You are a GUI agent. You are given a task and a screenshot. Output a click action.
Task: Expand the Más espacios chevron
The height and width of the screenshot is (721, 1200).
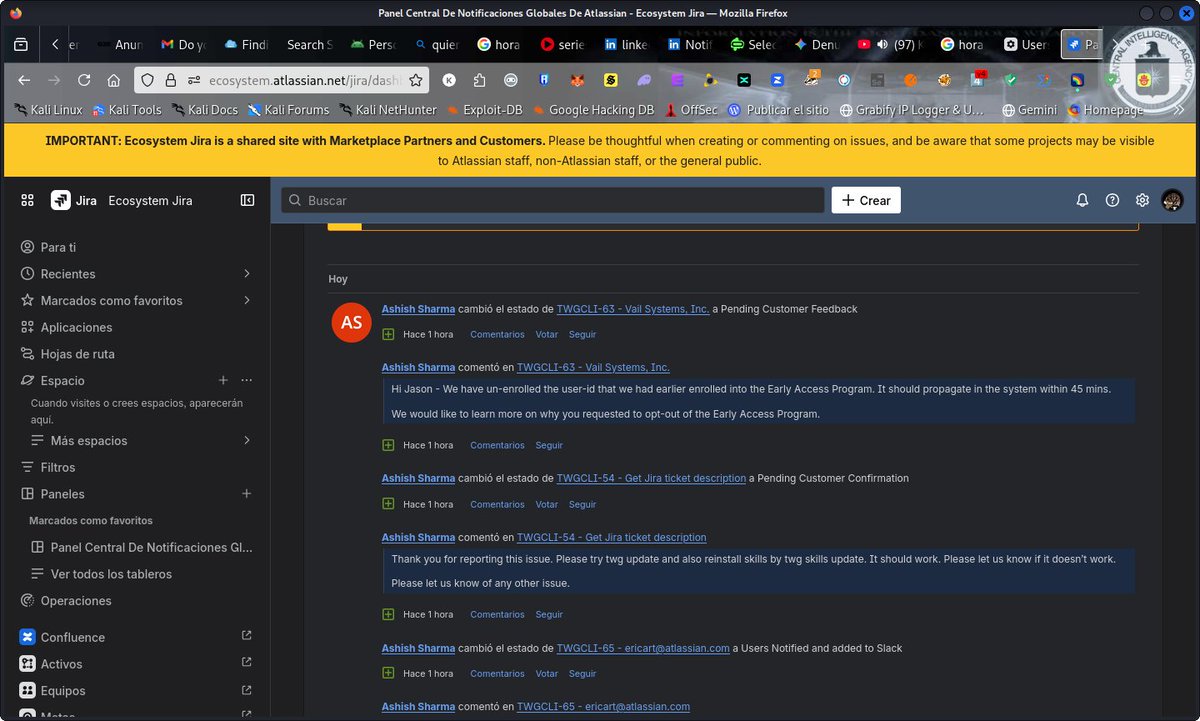pos(247,440)
